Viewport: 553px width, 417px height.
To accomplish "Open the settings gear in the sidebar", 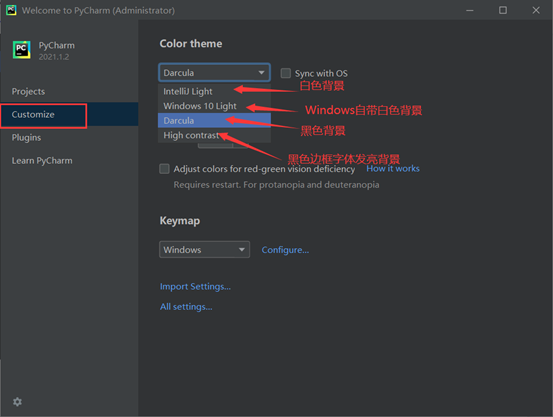I will click(x=17, y=401).
